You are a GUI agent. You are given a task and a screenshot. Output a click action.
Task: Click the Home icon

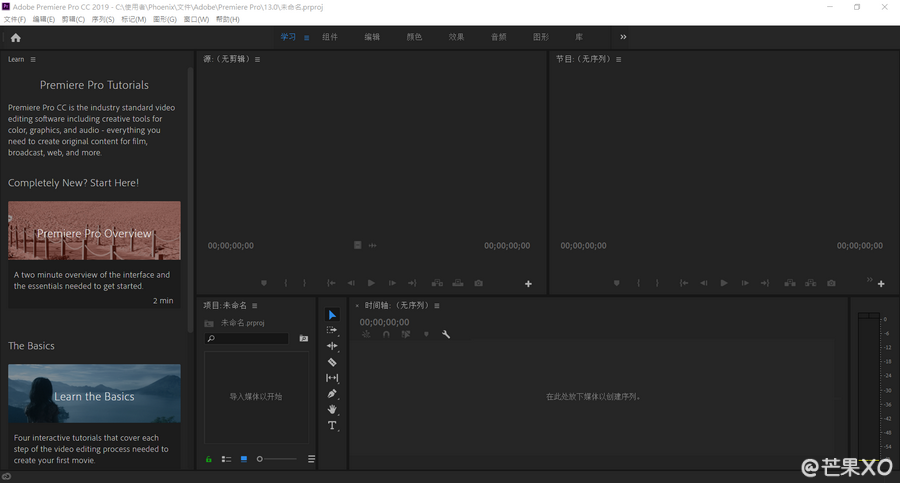click(x=15, y=38)
